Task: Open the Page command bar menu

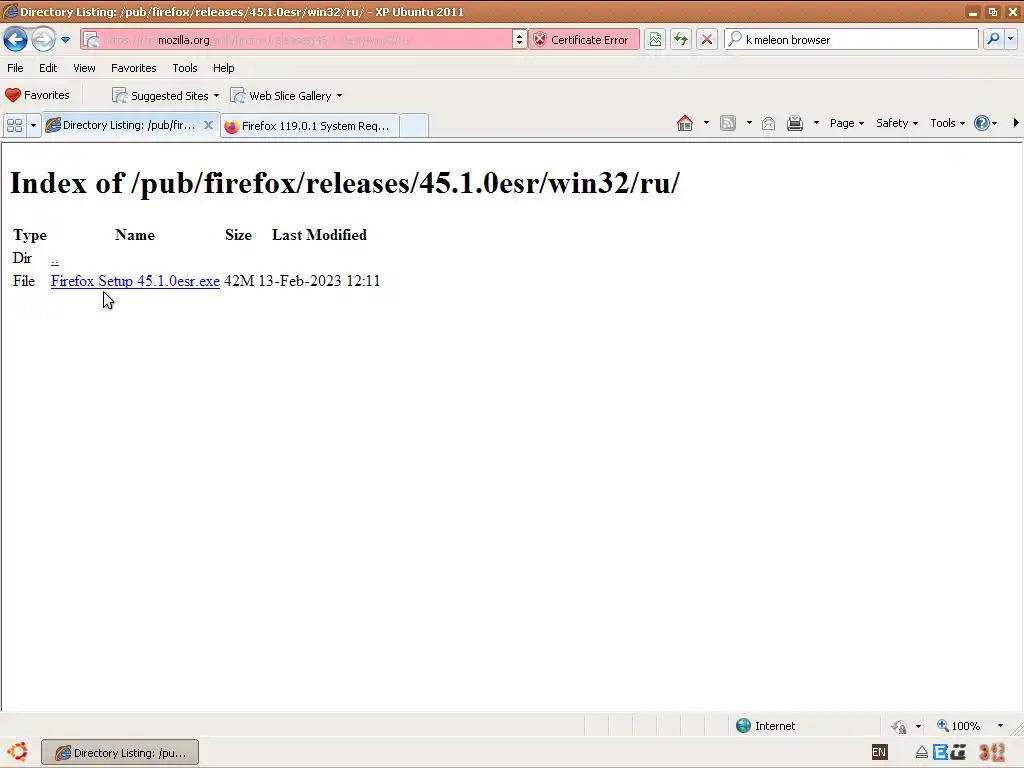Action: pos(847,123)
